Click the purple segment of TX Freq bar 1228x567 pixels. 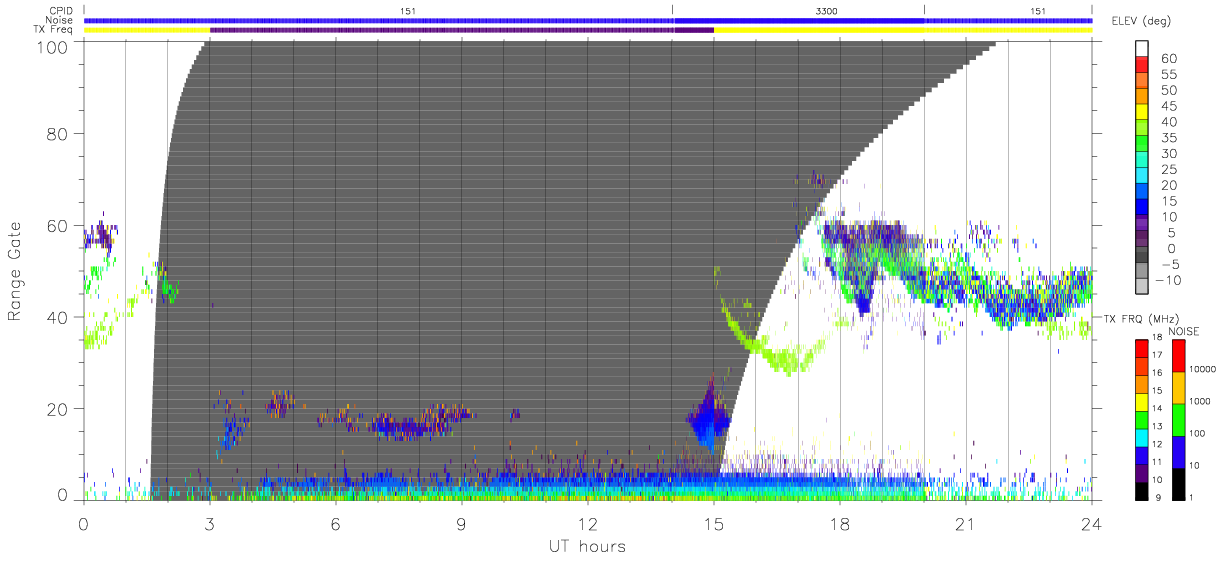(x=462, y=30)
